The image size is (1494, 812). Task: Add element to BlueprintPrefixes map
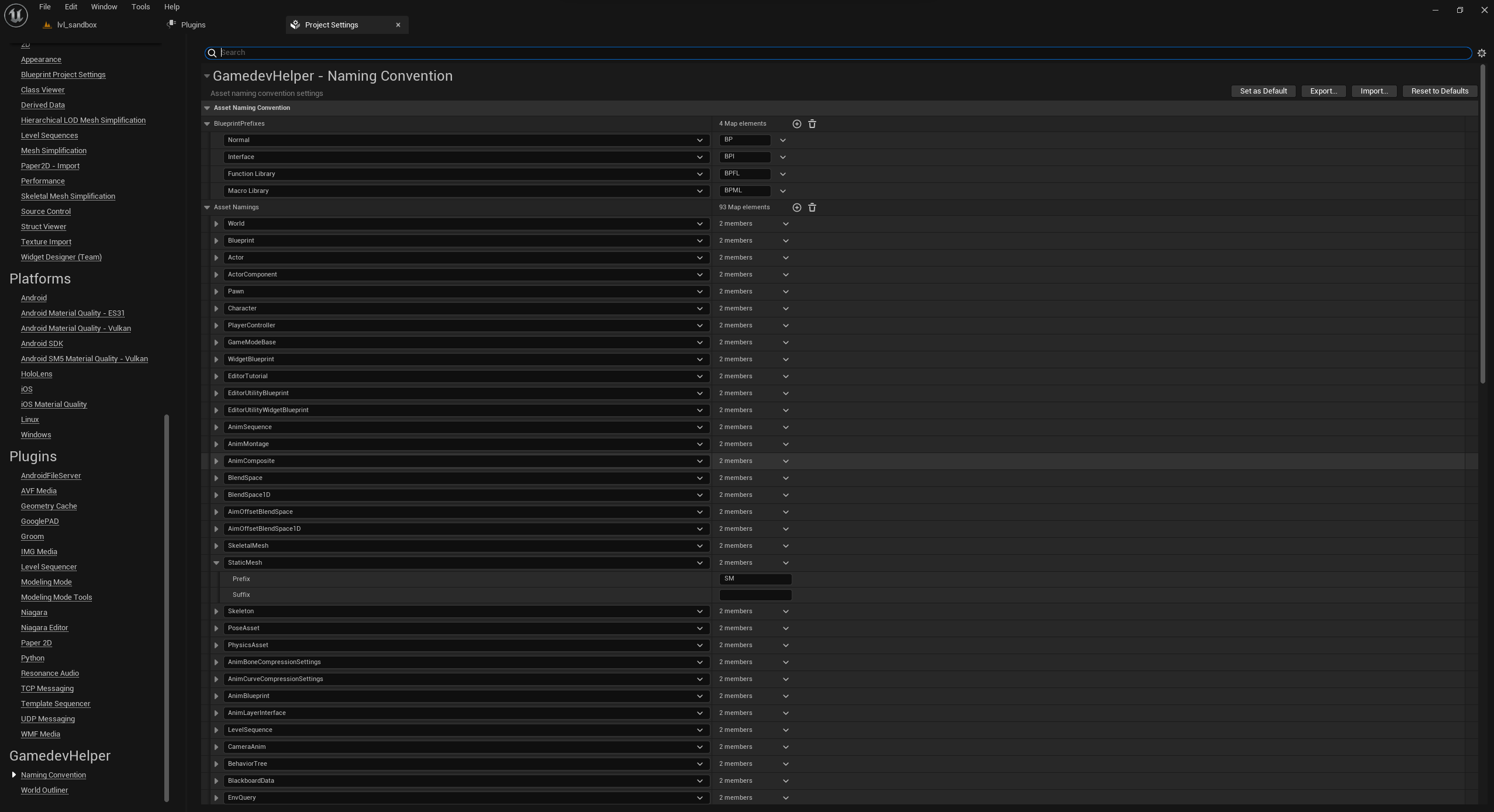(x=796, y=124)
